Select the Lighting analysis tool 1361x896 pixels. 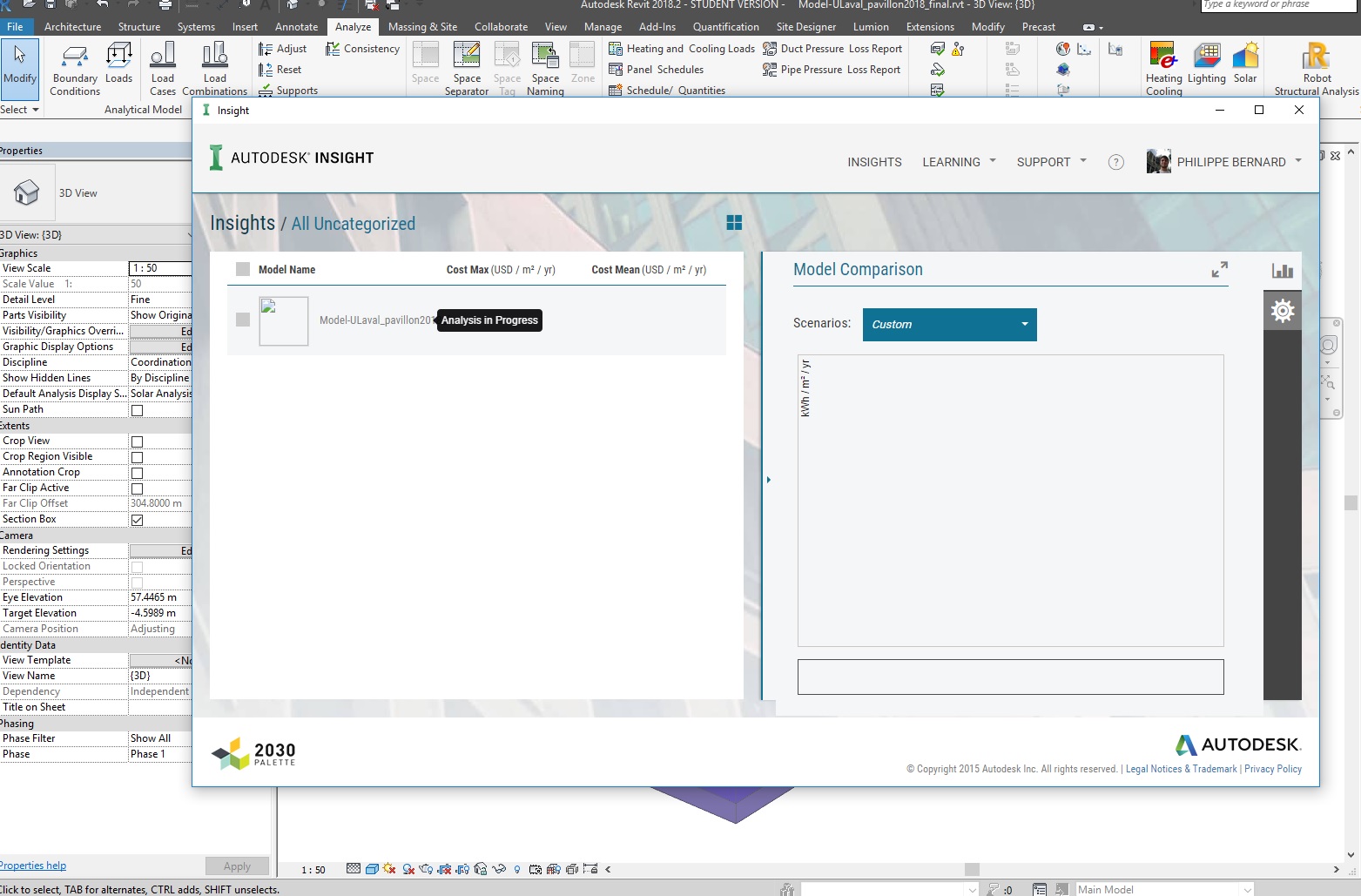[x=1206, y=67]
